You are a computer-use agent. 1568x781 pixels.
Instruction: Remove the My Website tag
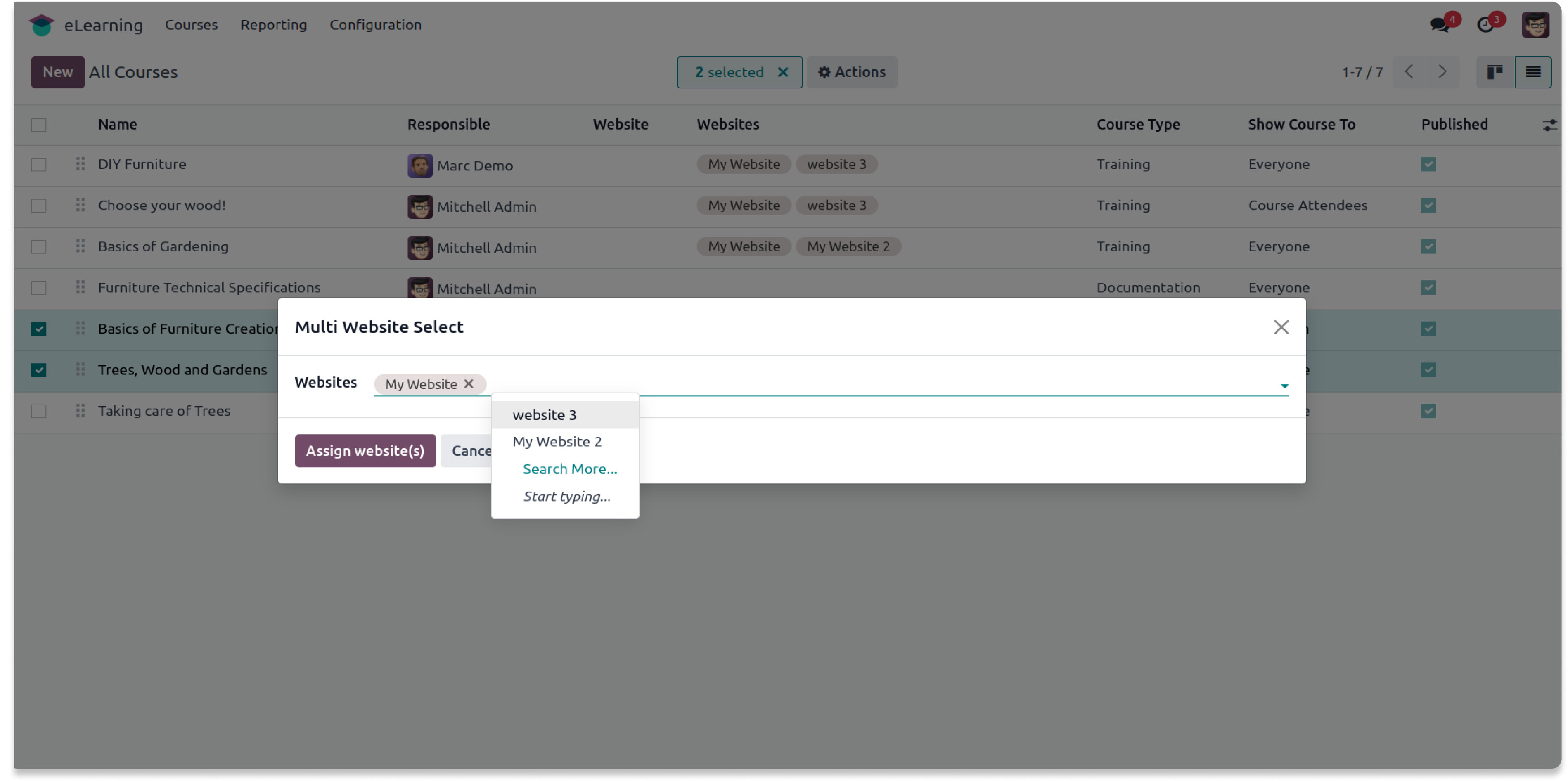coord(468,383)
